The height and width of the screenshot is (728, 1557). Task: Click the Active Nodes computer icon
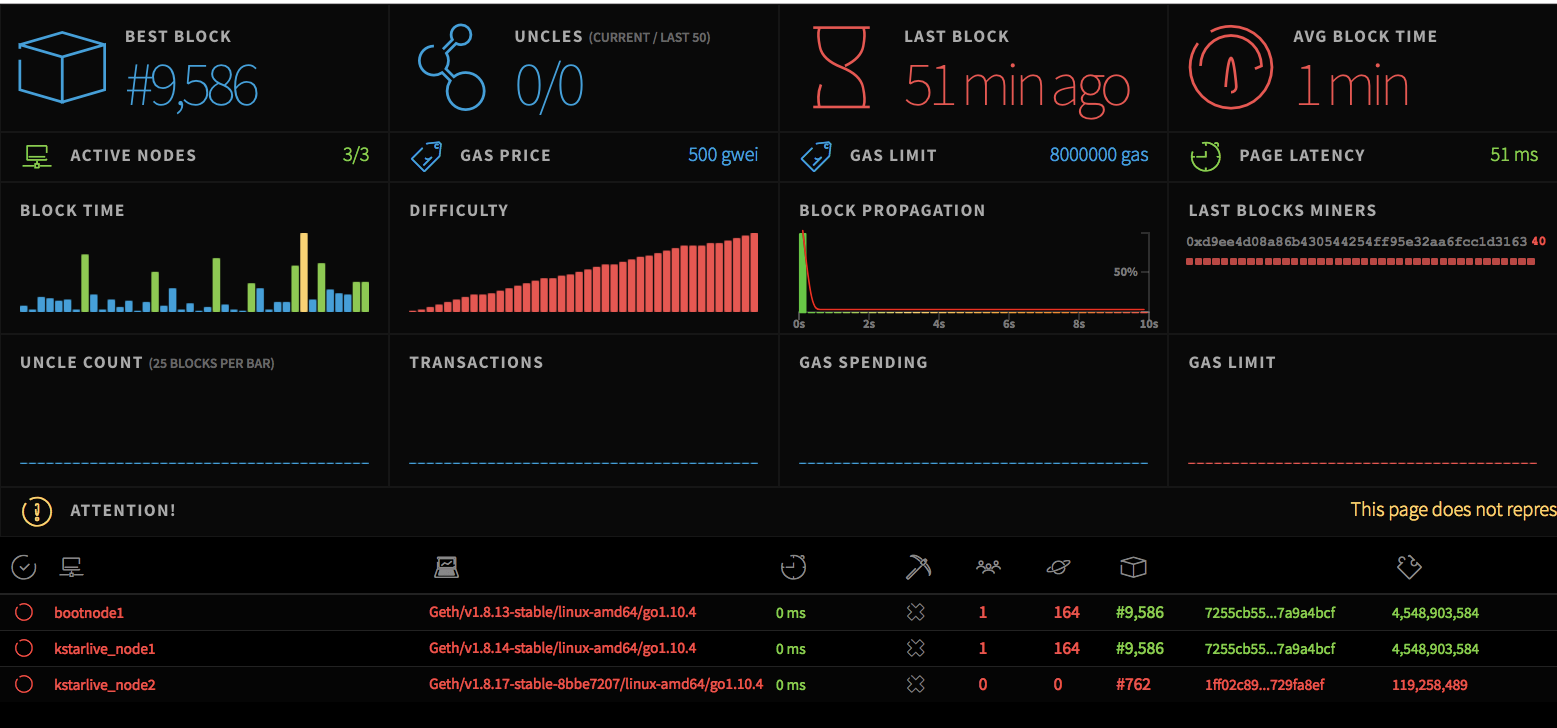37,156
